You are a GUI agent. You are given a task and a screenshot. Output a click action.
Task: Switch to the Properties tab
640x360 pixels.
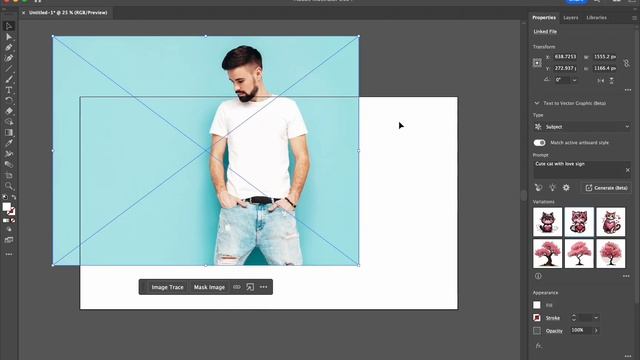pos(544,18)
